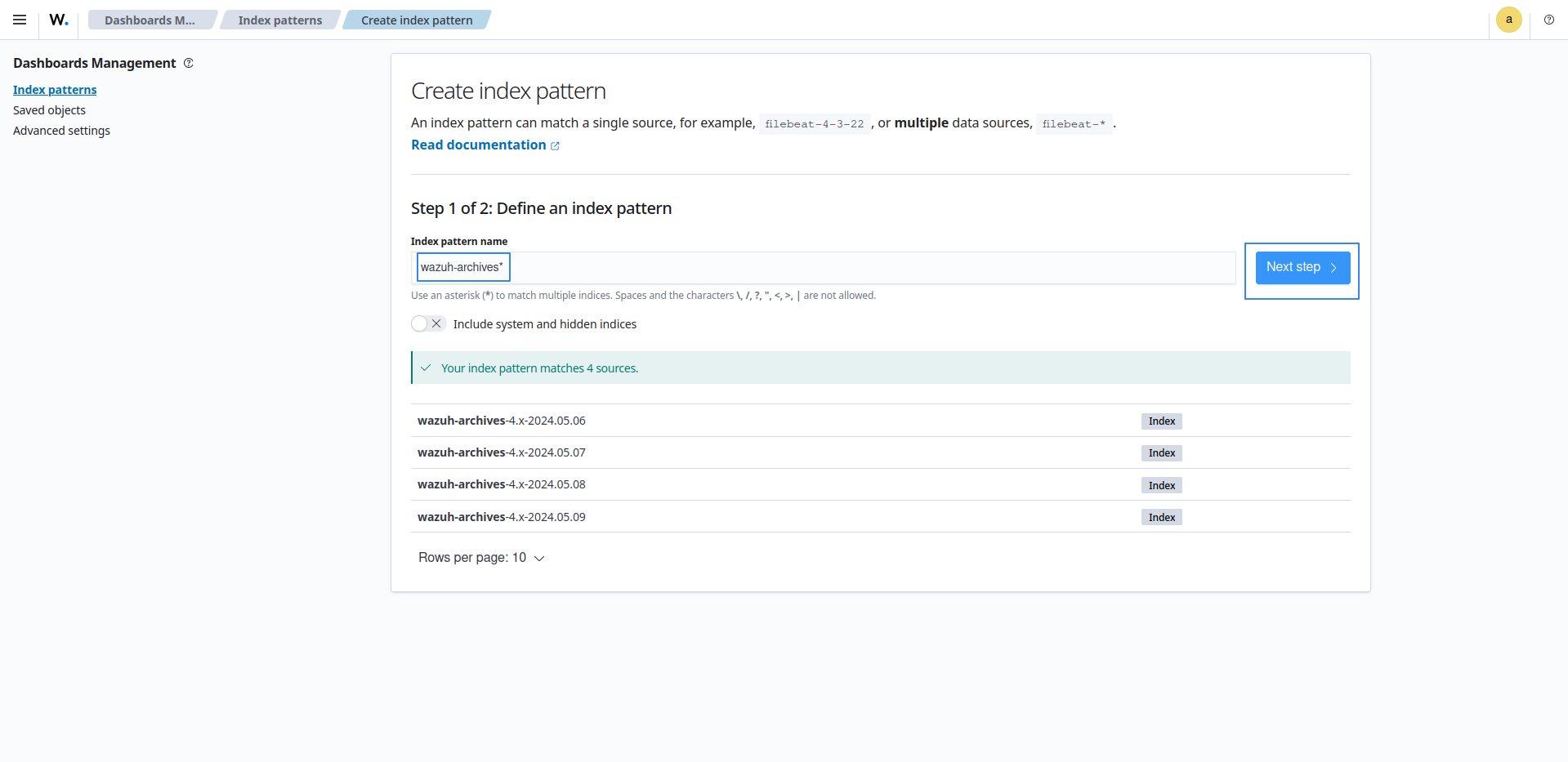Focus the Index pattern name field
This screenshot has height=762, width=1568.
pos(817,268)
